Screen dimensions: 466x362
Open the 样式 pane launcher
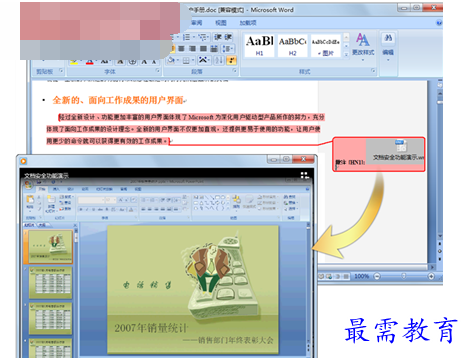point(373,71)
